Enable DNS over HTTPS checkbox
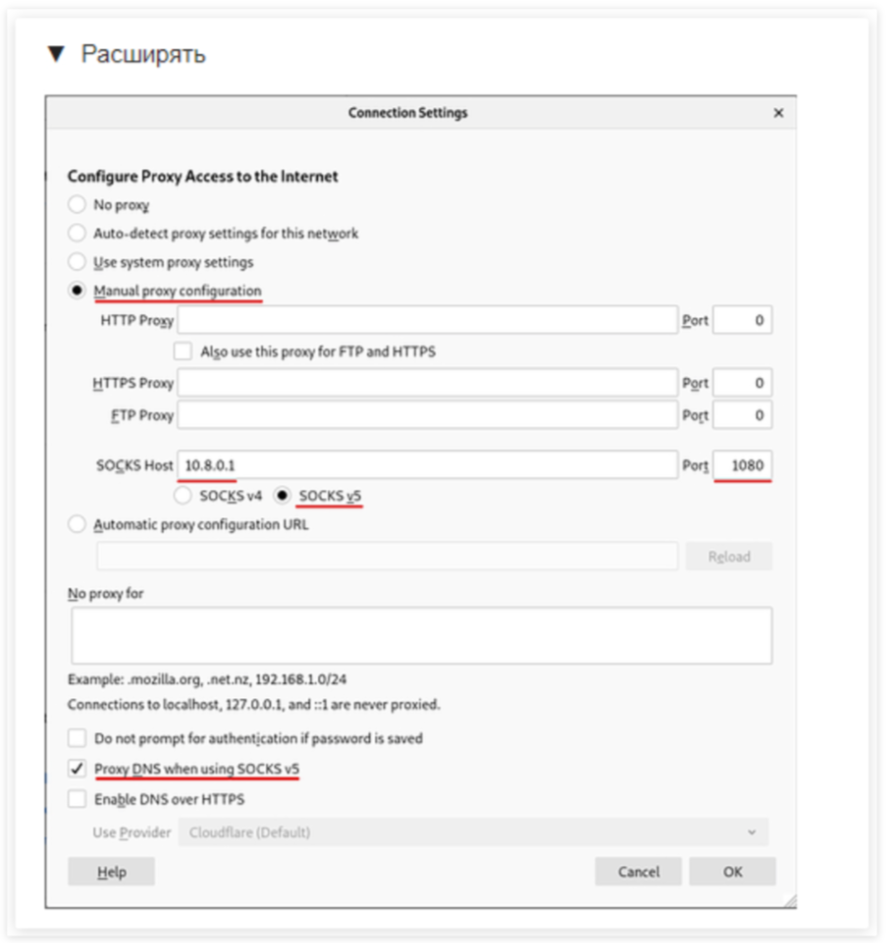The width and height of the screenshot is (886, 943). 77,799
